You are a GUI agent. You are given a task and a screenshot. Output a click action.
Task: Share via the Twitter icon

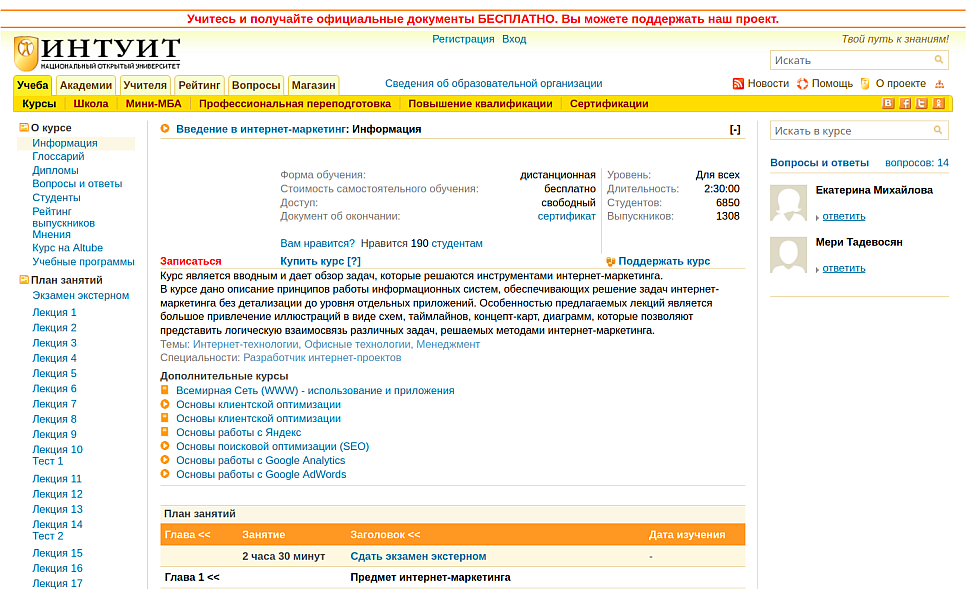point(921,103)
